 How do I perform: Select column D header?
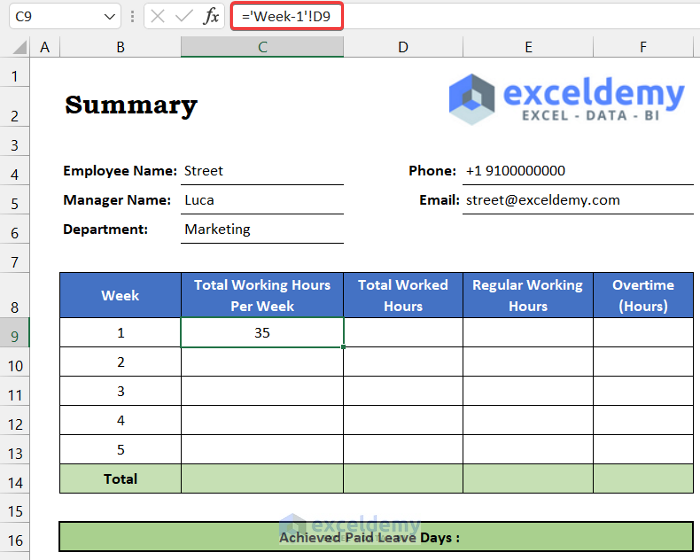point(403,47)
